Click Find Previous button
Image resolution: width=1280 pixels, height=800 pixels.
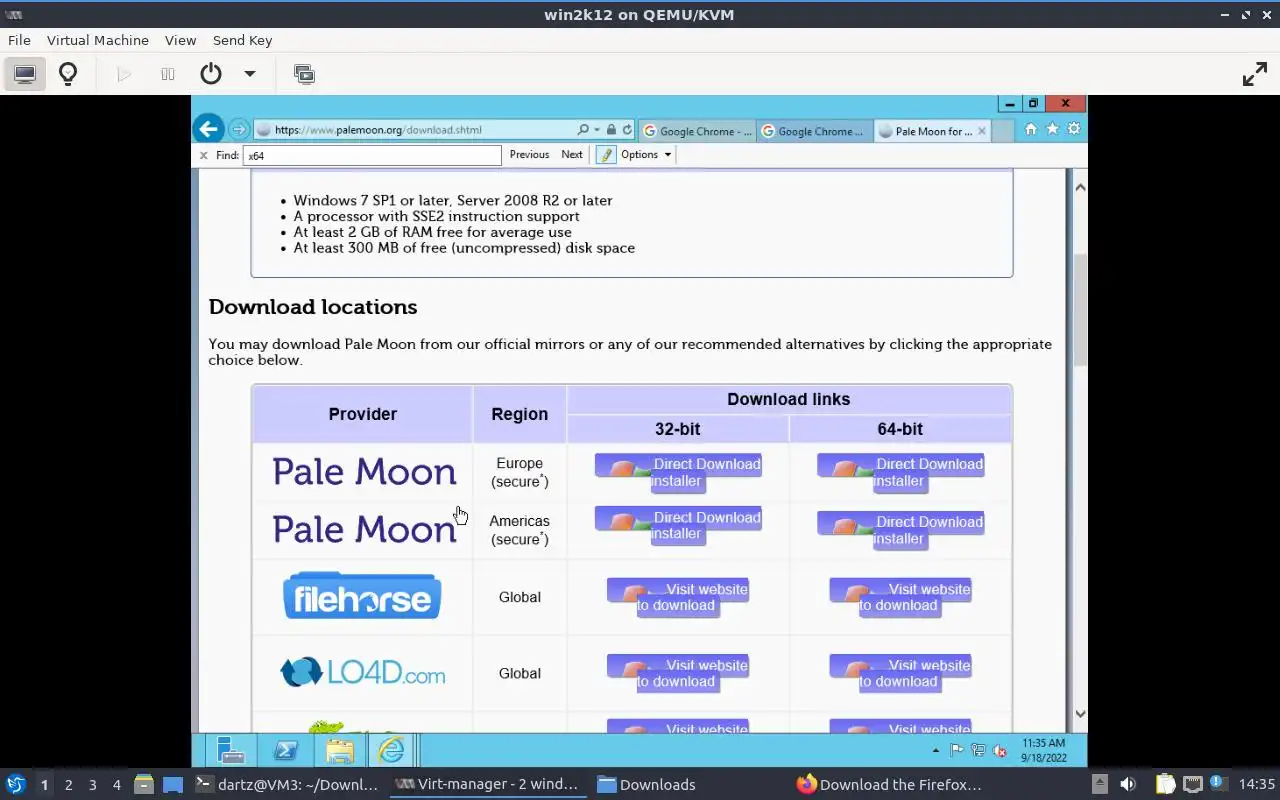point(529,155)
